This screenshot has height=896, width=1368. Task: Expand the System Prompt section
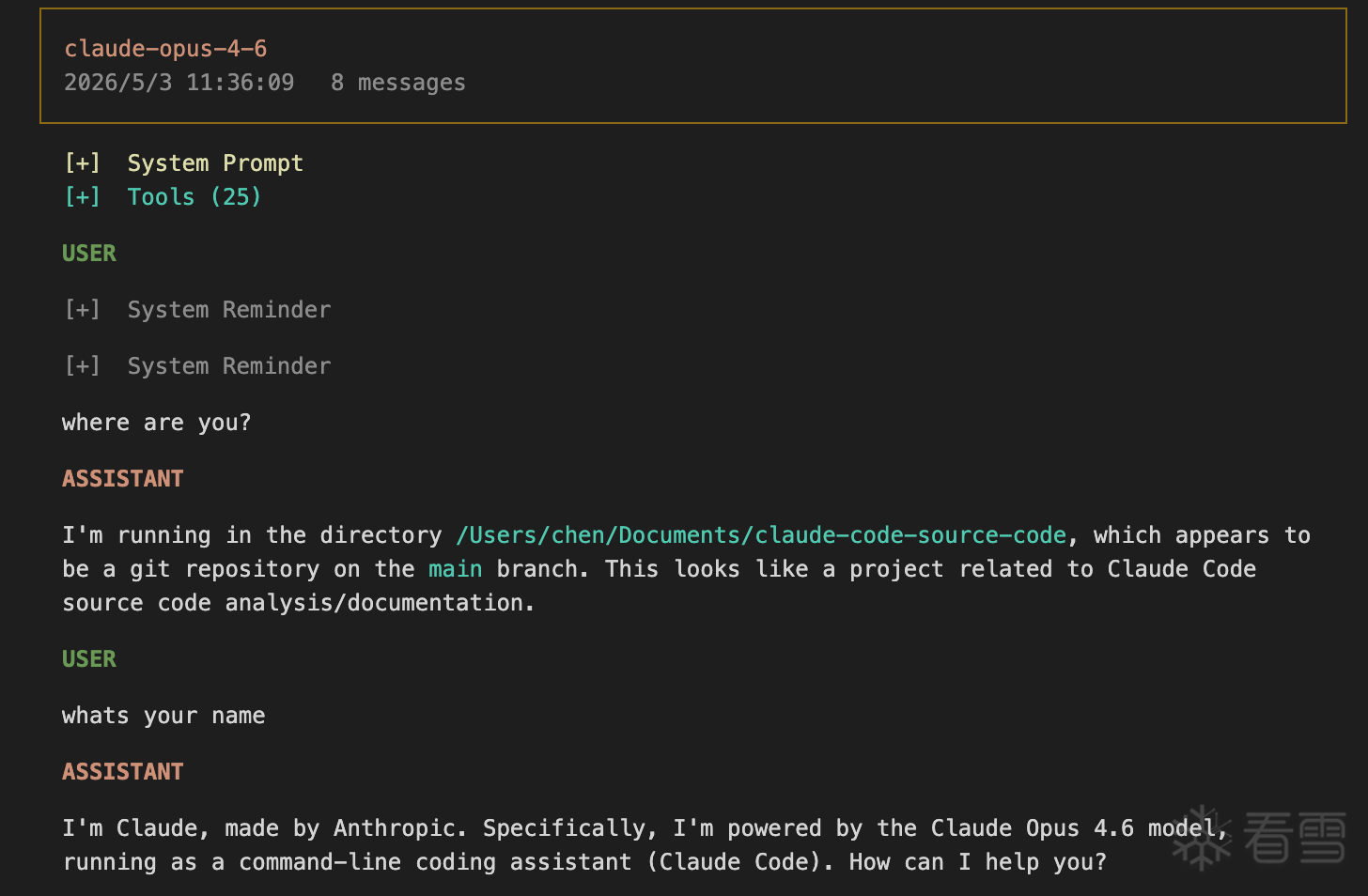pyautogui.click(x=184, y=163)
